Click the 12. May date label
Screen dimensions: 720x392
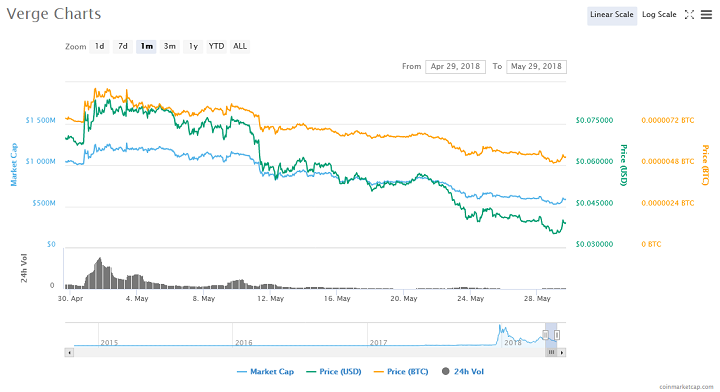[270, 298]
